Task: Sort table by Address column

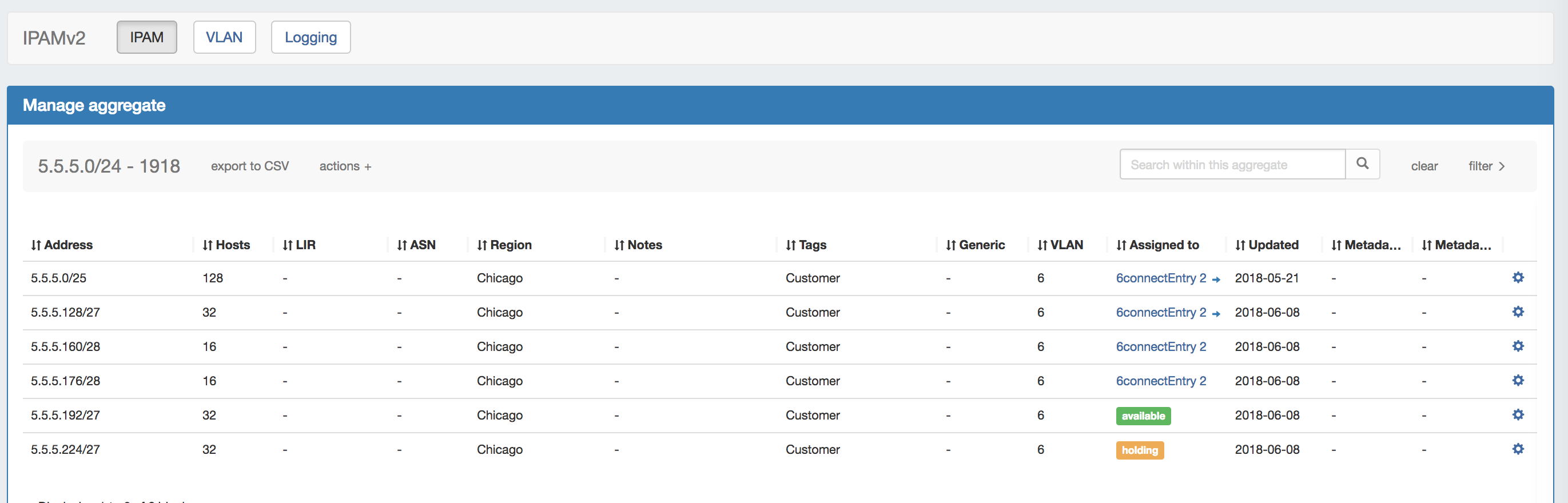Action: (62, 245)
